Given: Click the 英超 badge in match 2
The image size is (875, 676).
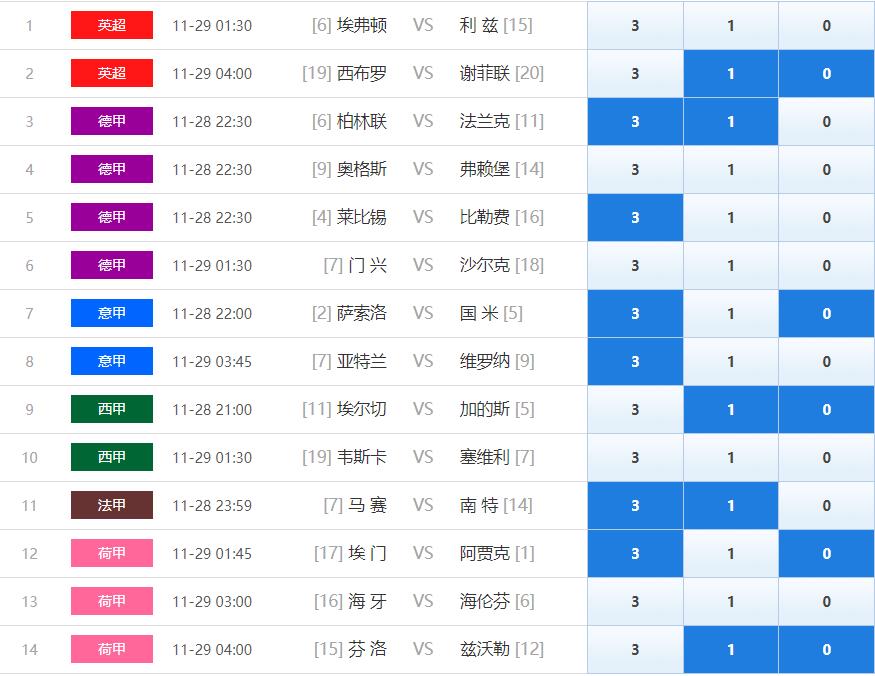Looking at the screenshot, I should point(112,73).
